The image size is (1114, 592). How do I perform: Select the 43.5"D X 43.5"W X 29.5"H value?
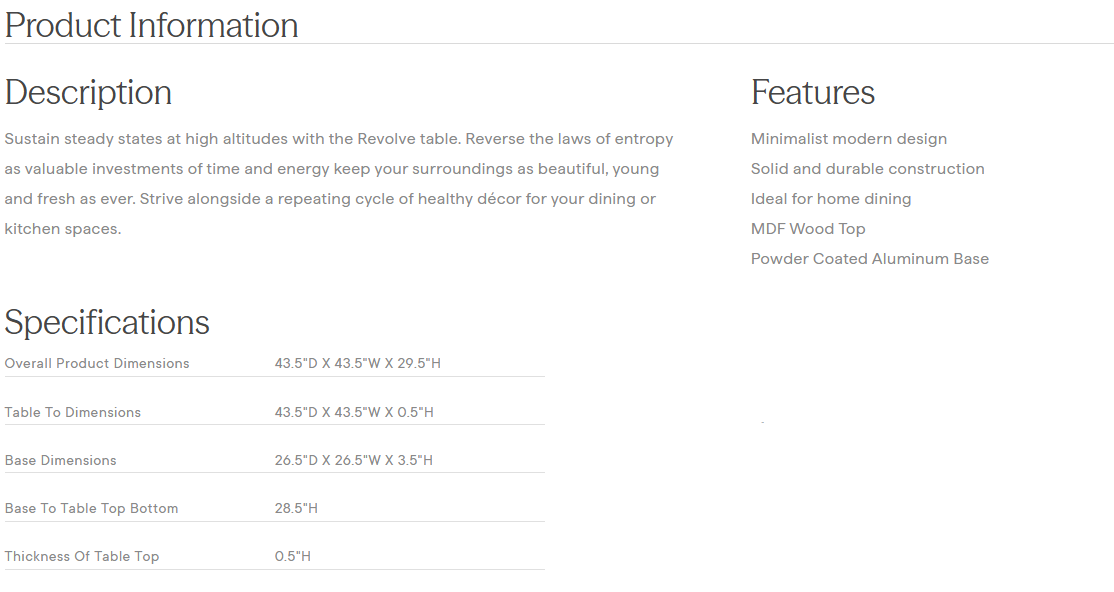[x=357, y=363]
